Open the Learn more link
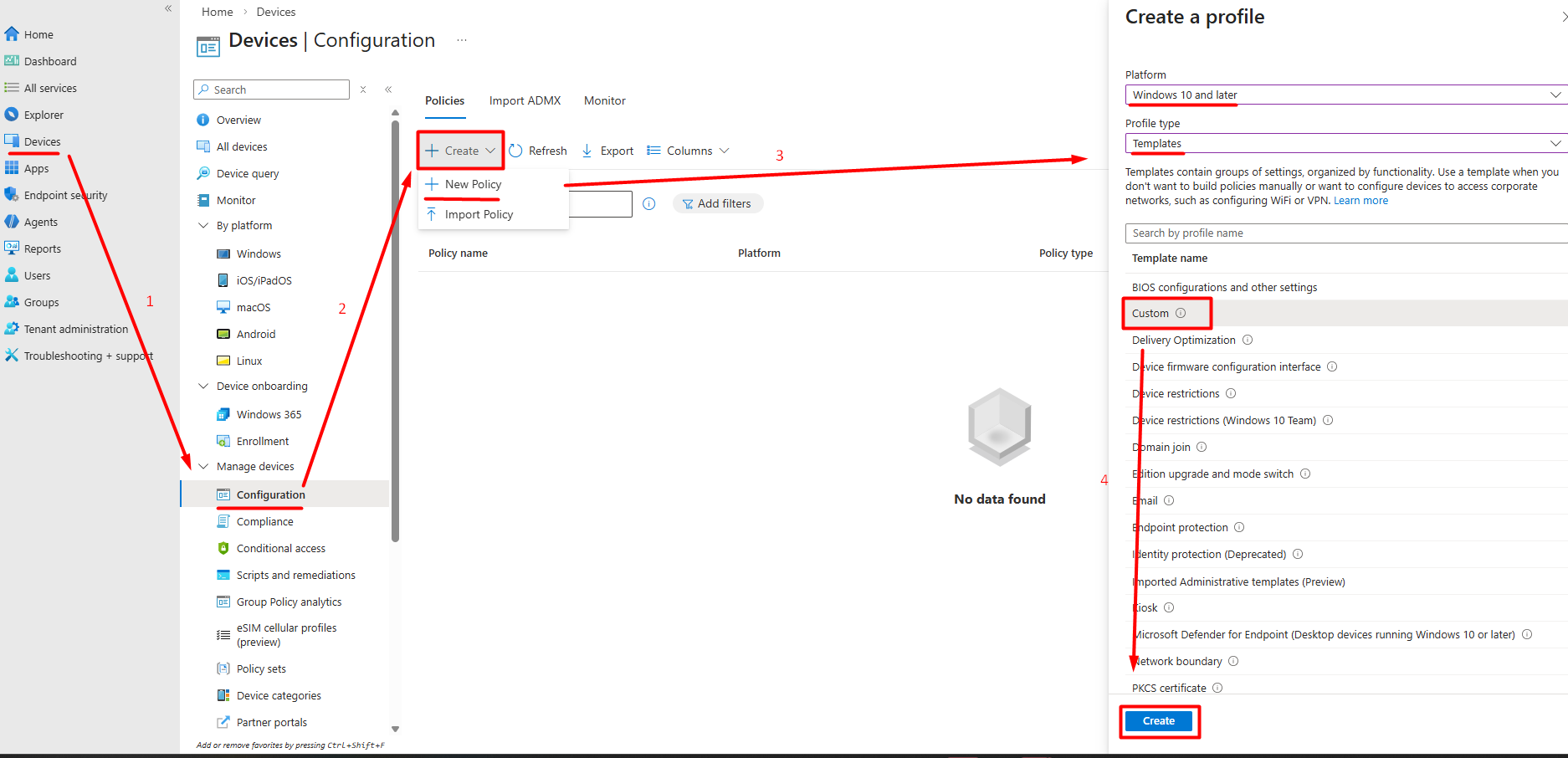 1360,200
